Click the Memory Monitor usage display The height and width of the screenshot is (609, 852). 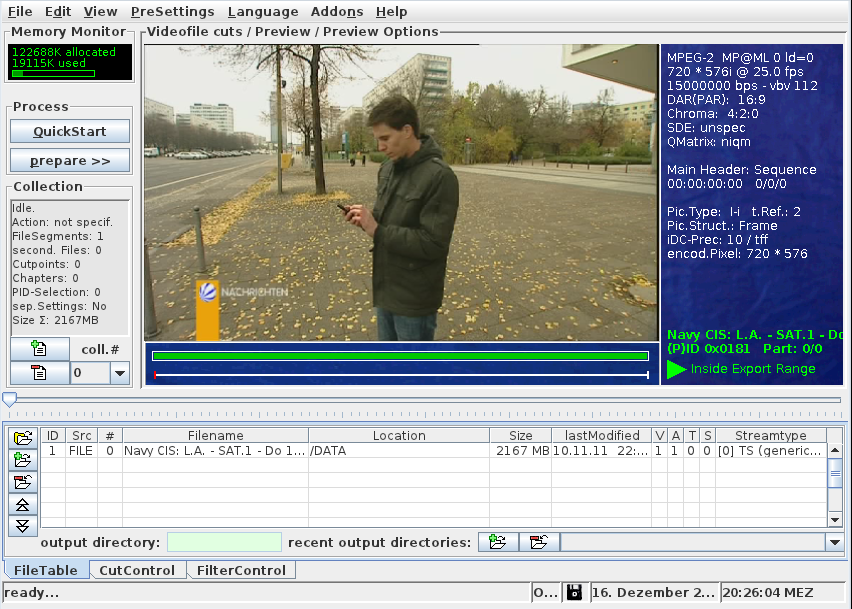click(70, 62)
